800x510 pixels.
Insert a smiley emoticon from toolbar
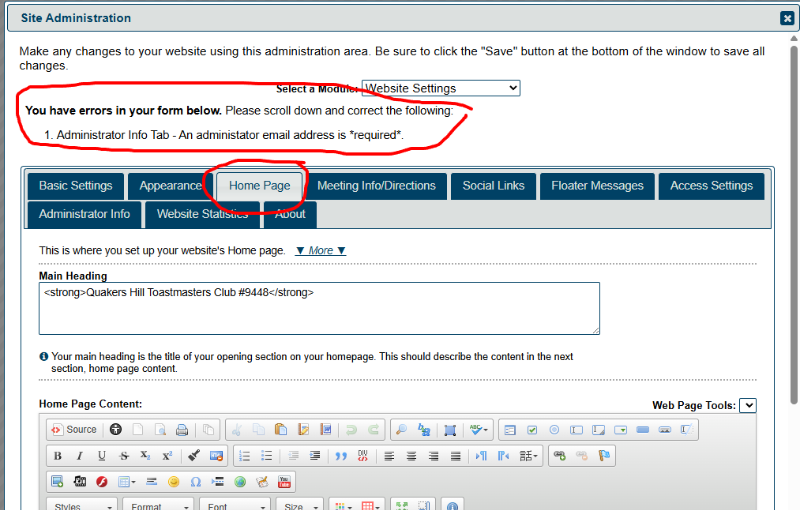pyautogui.click(x=174, y=482)
